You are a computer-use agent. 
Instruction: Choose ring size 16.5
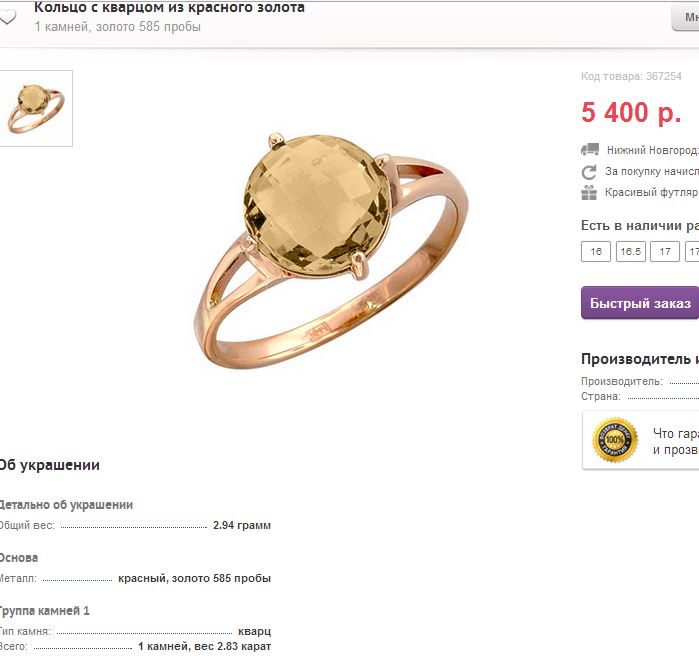(x=630, y=251)
